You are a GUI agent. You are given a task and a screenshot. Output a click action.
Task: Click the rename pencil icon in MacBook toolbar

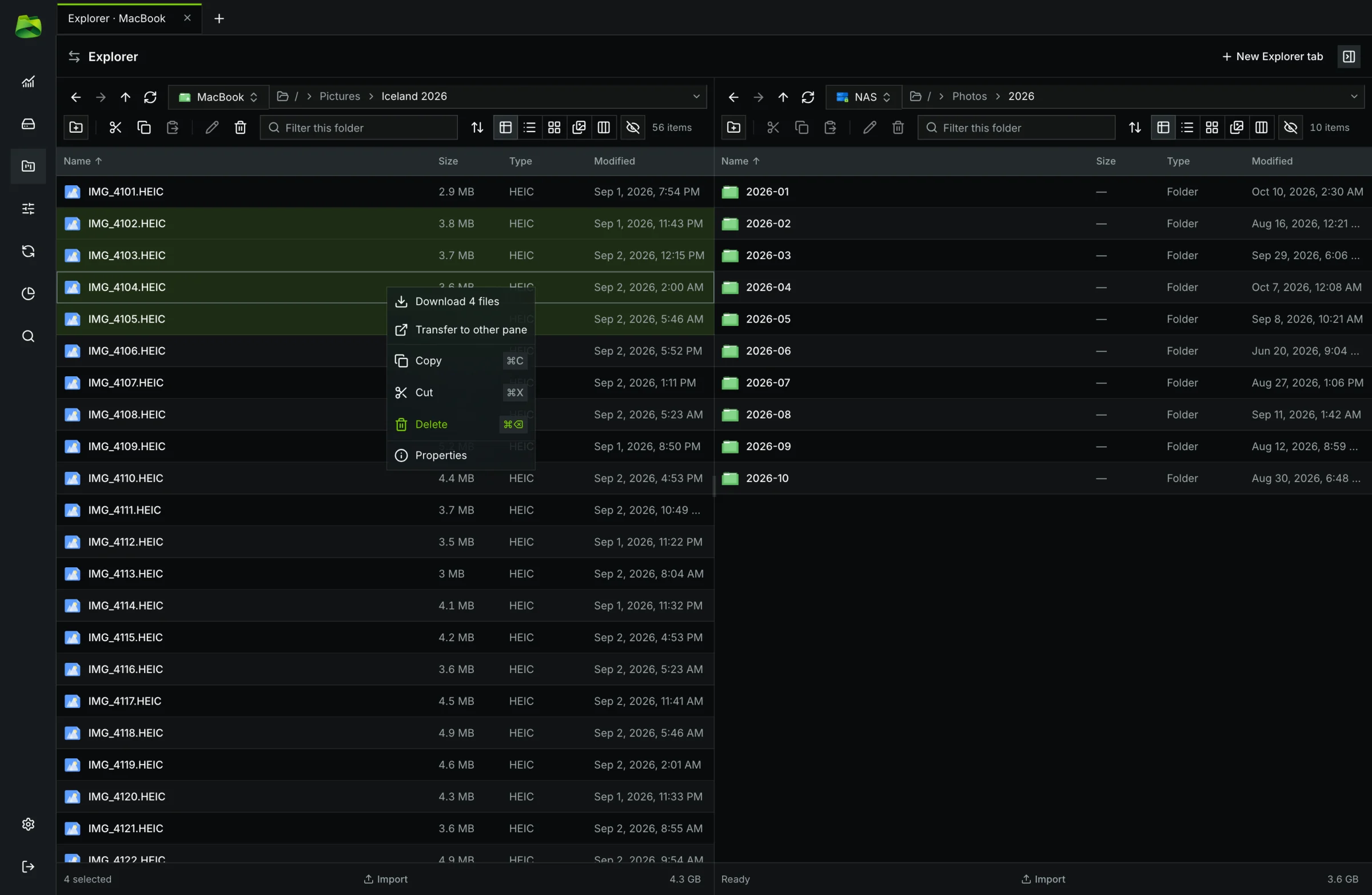(x=212, y=128)
